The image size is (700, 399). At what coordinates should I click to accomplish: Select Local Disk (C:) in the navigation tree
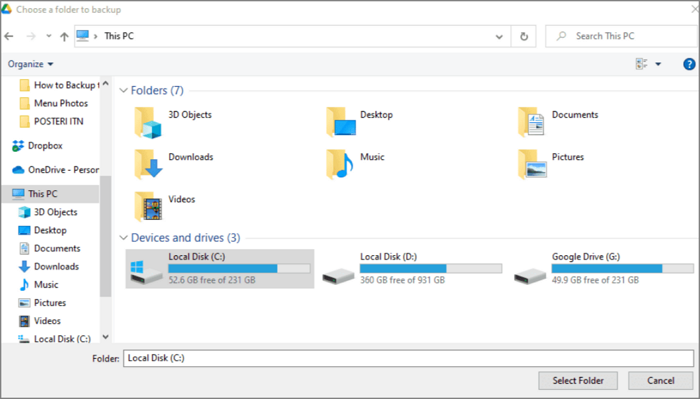click(x=54, y=339)
